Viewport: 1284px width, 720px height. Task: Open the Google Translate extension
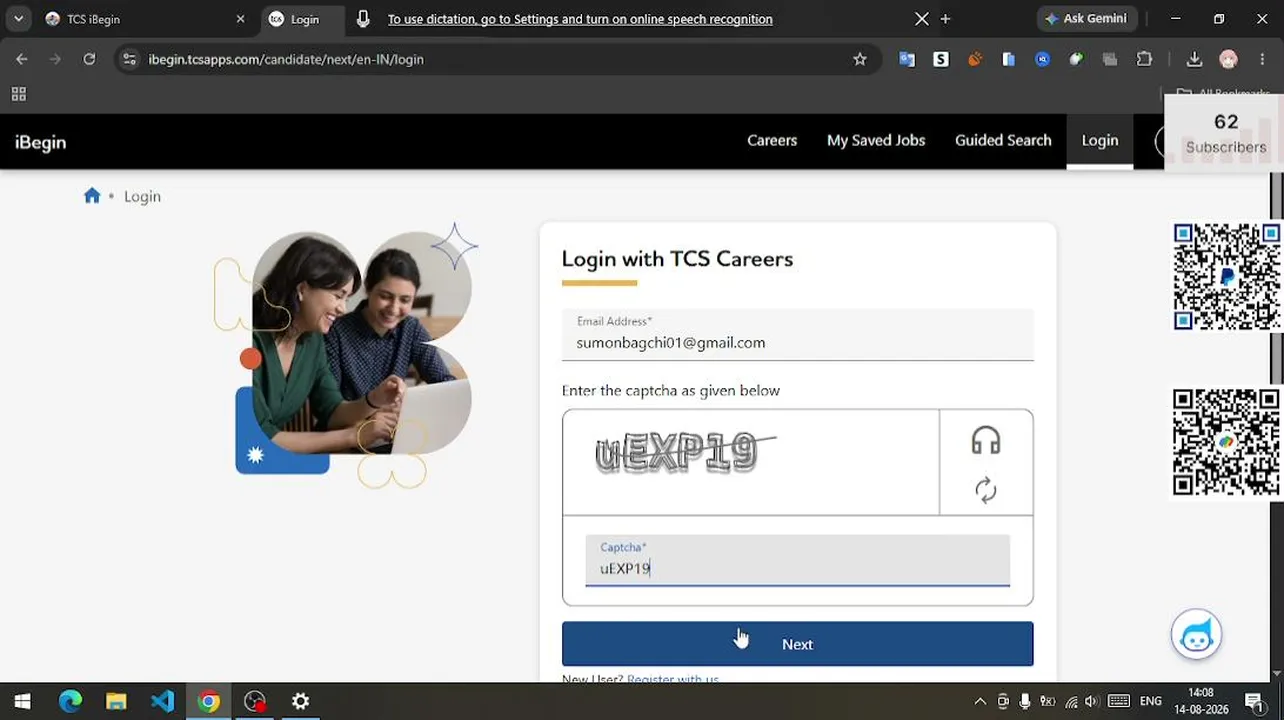coord(907,59)
